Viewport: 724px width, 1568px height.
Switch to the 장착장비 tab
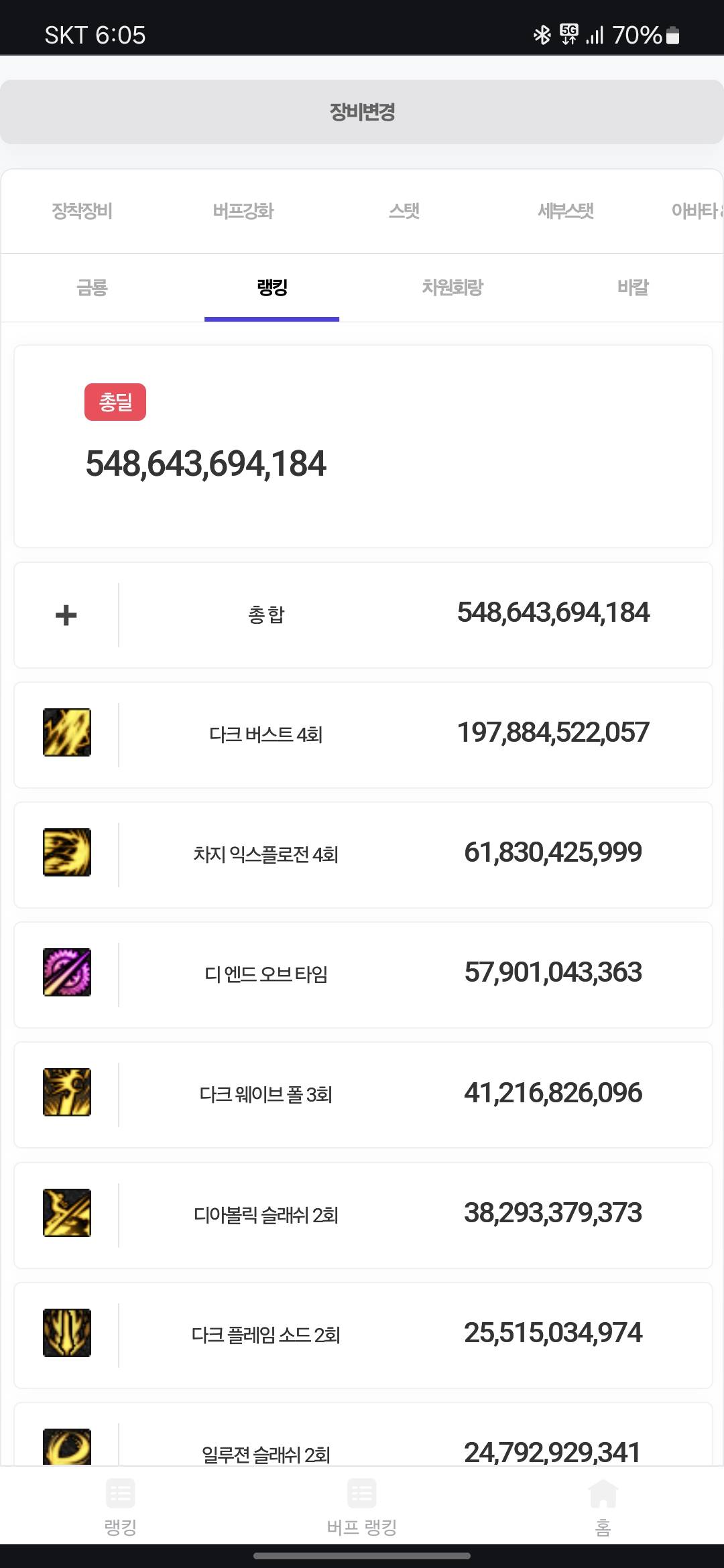tap(82, 211)
